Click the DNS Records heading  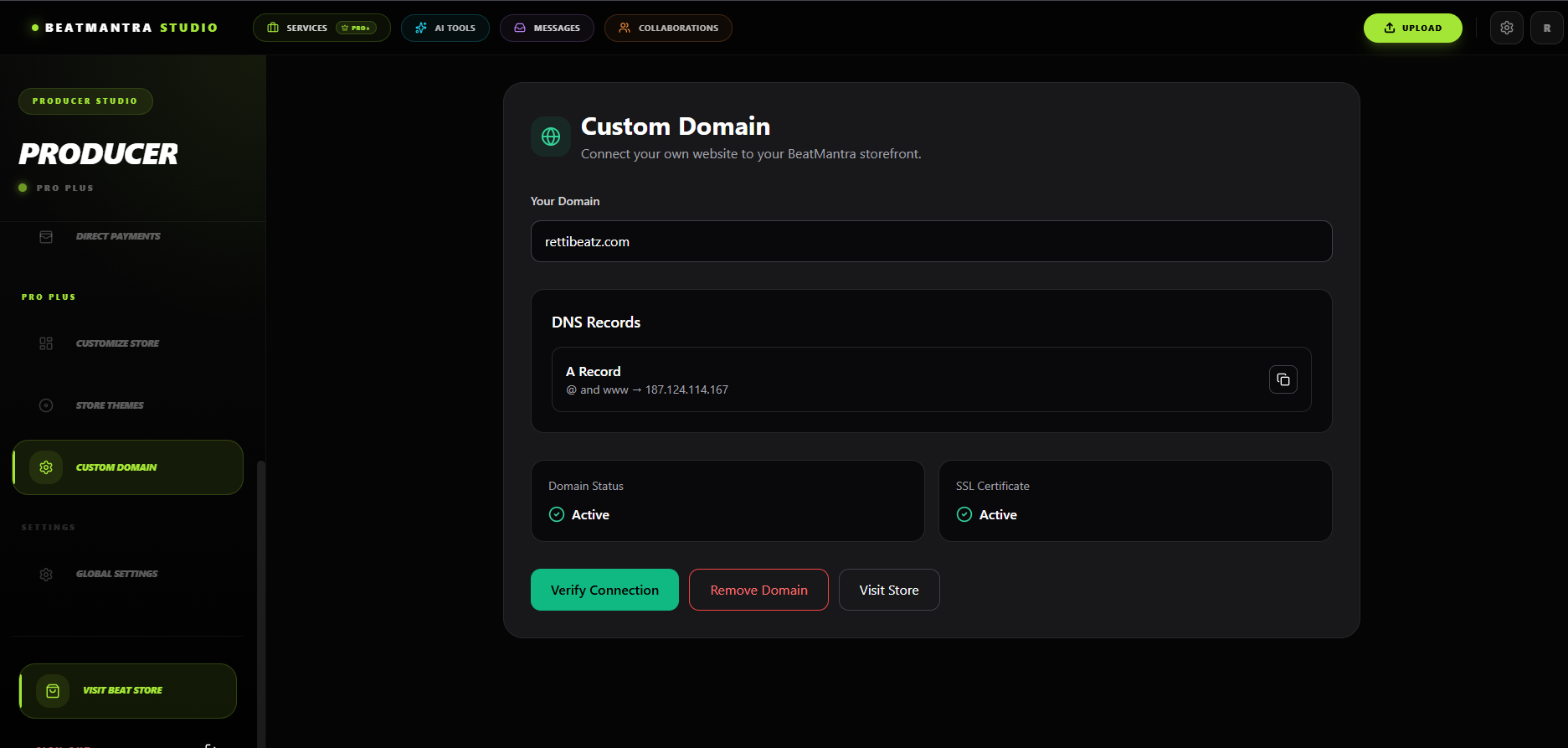click(596, 322)
